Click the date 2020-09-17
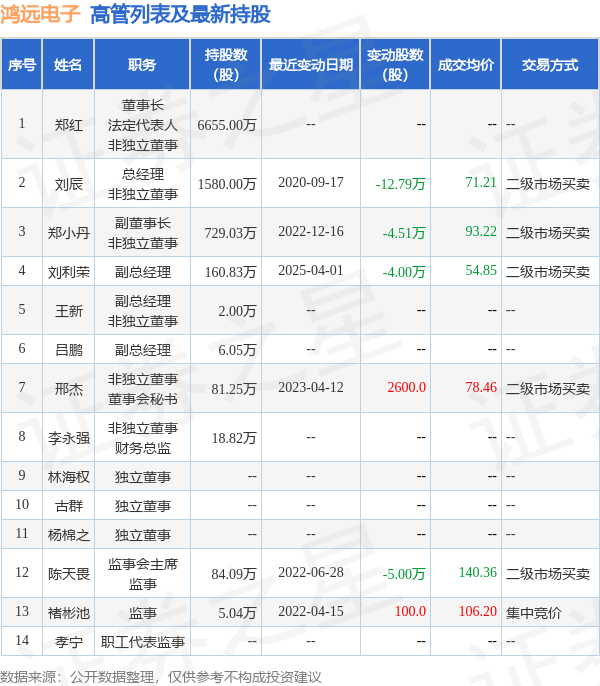The width and height of the screenshot is (600, 686). pos(311,182)
